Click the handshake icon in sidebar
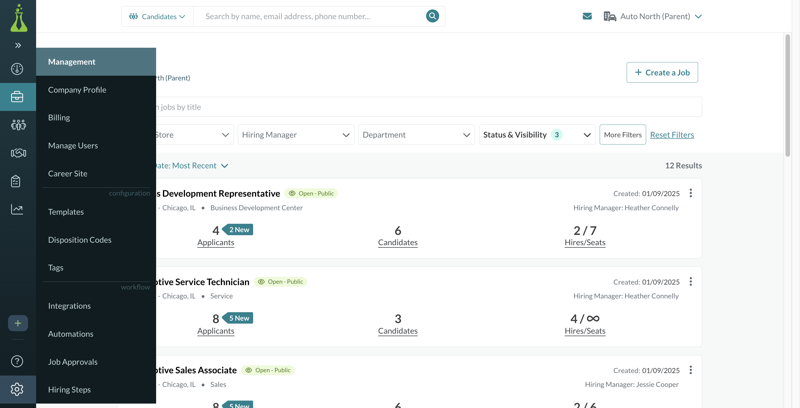This screenshot has width=800, height=408. 18,153
